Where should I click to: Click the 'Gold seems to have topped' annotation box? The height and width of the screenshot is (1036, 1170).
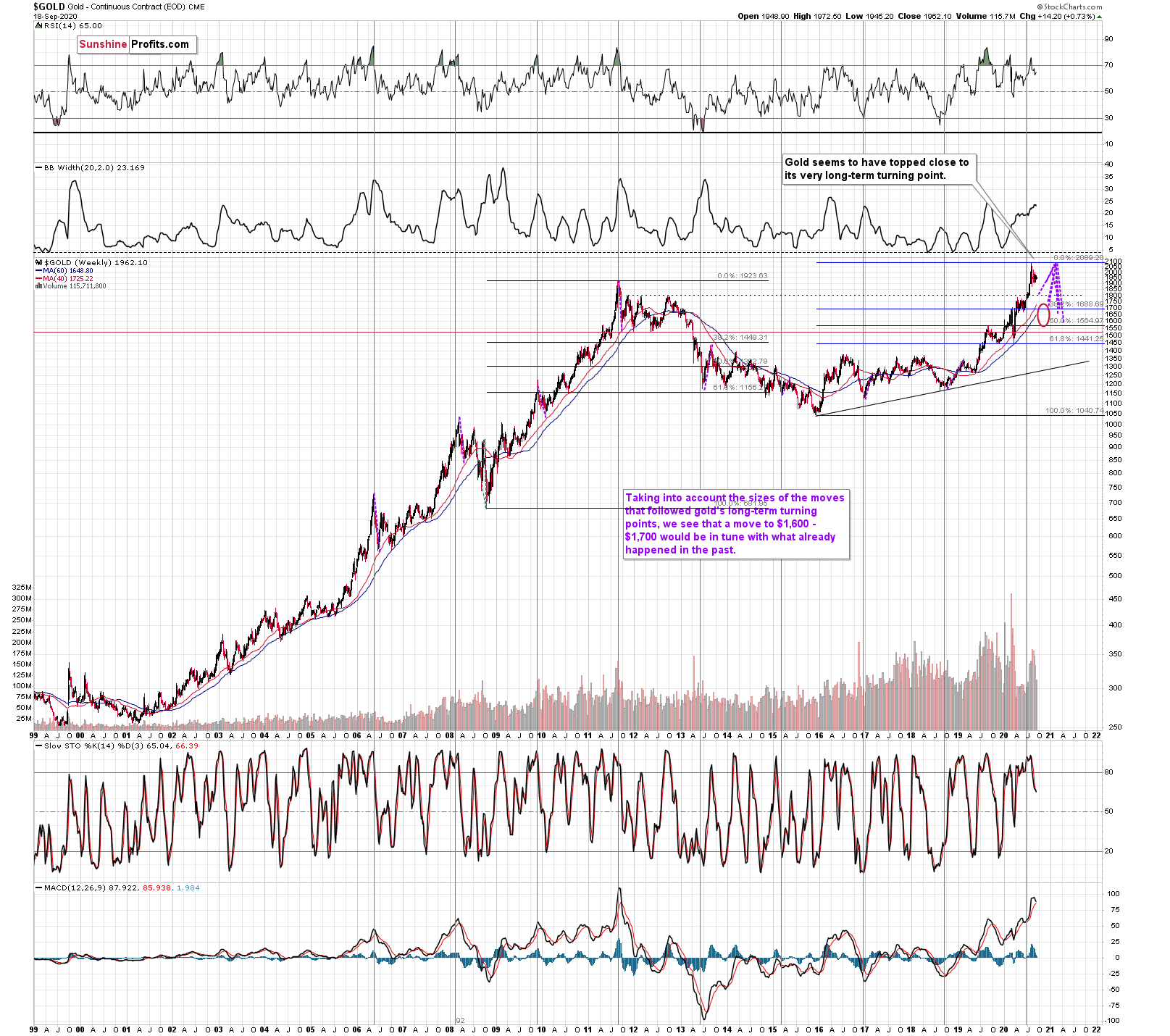click(878, 169)
